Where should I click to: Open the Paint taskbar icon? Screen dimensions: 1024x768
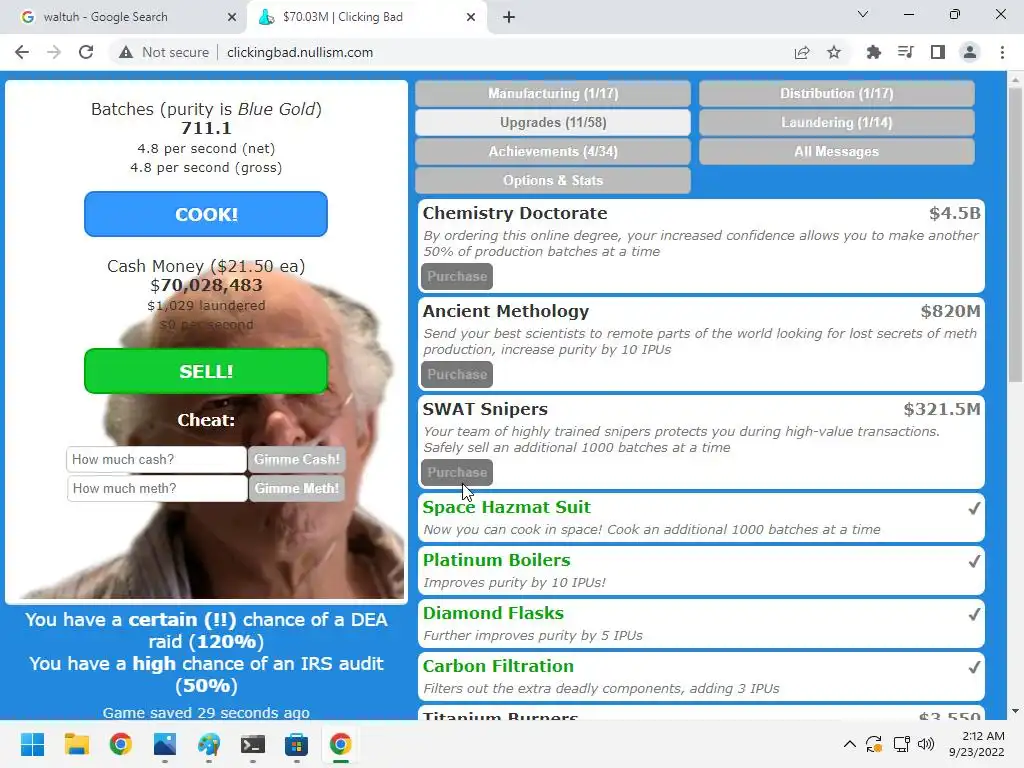[x=208, y=744]
